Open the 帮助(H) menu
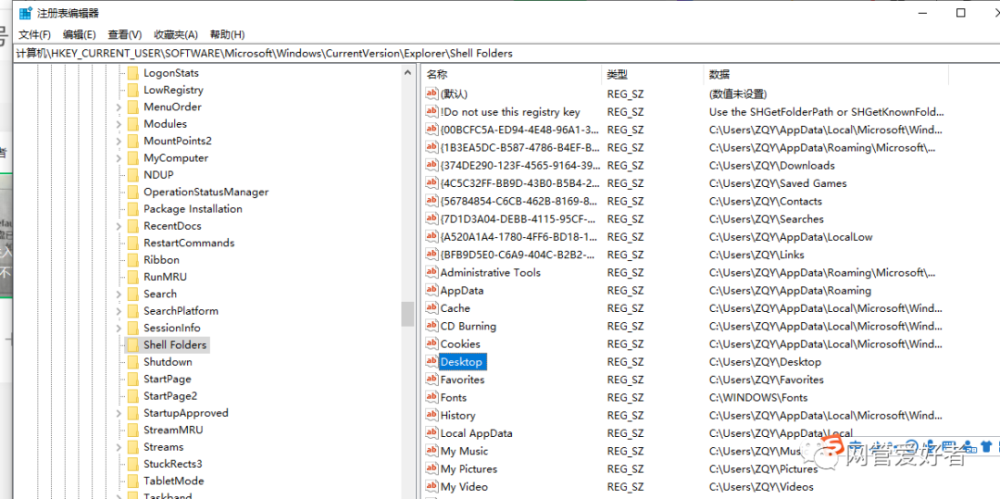Screen dimensions: 1000x499 [227, 34]
